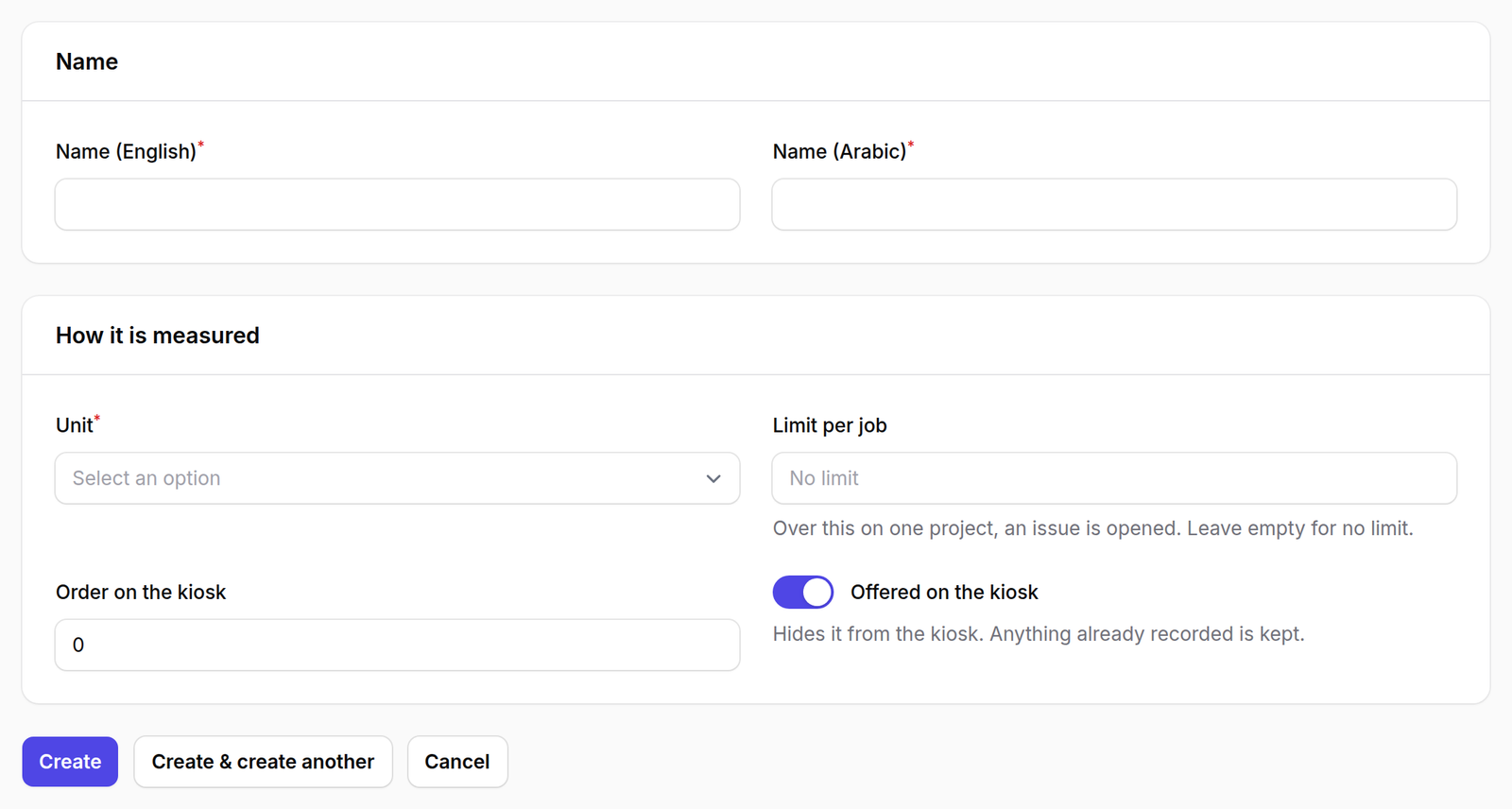Open the Unit select dropdown

point(397,478)
